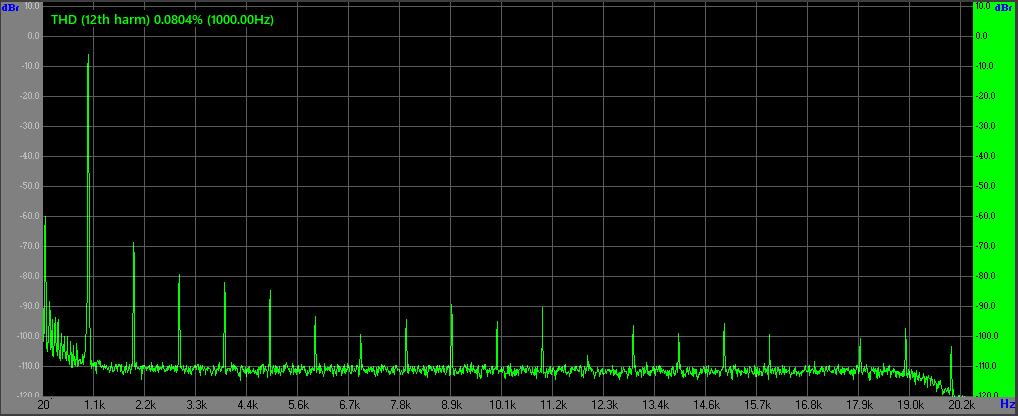Click the -100.0 label on left dBr axis
Viewport: 1018px width, 416px height.
[x=28, y=336]
